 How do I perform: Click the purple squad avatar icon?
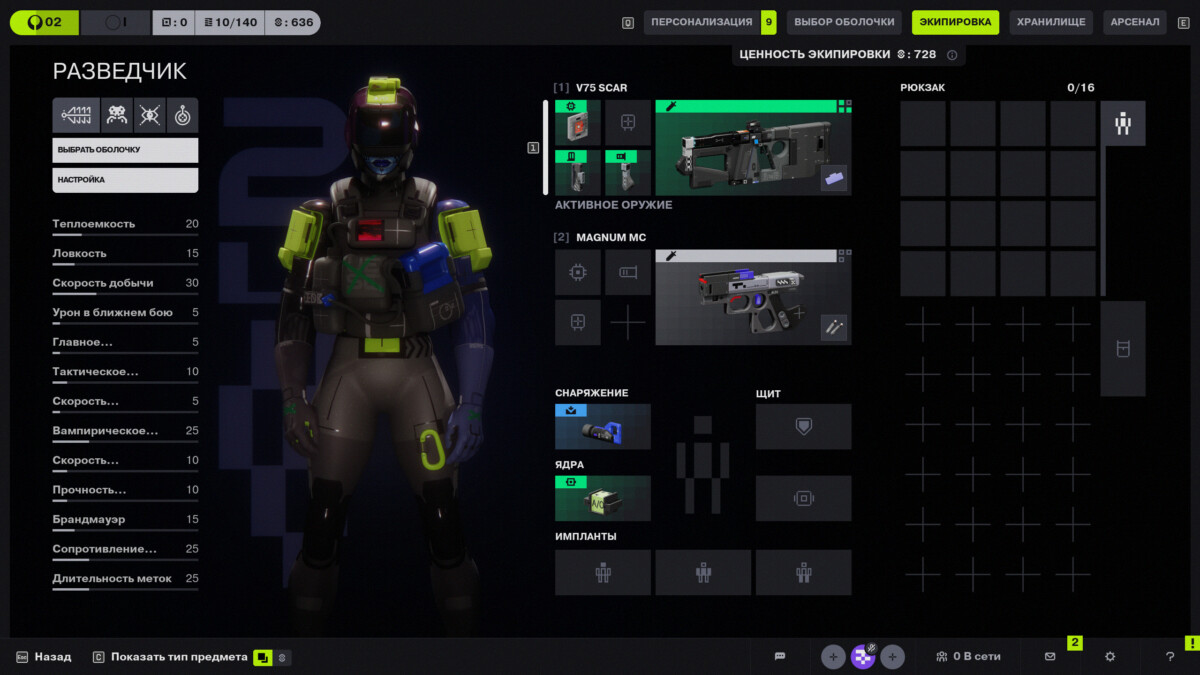pyautogui.click(x=862, y=657)
